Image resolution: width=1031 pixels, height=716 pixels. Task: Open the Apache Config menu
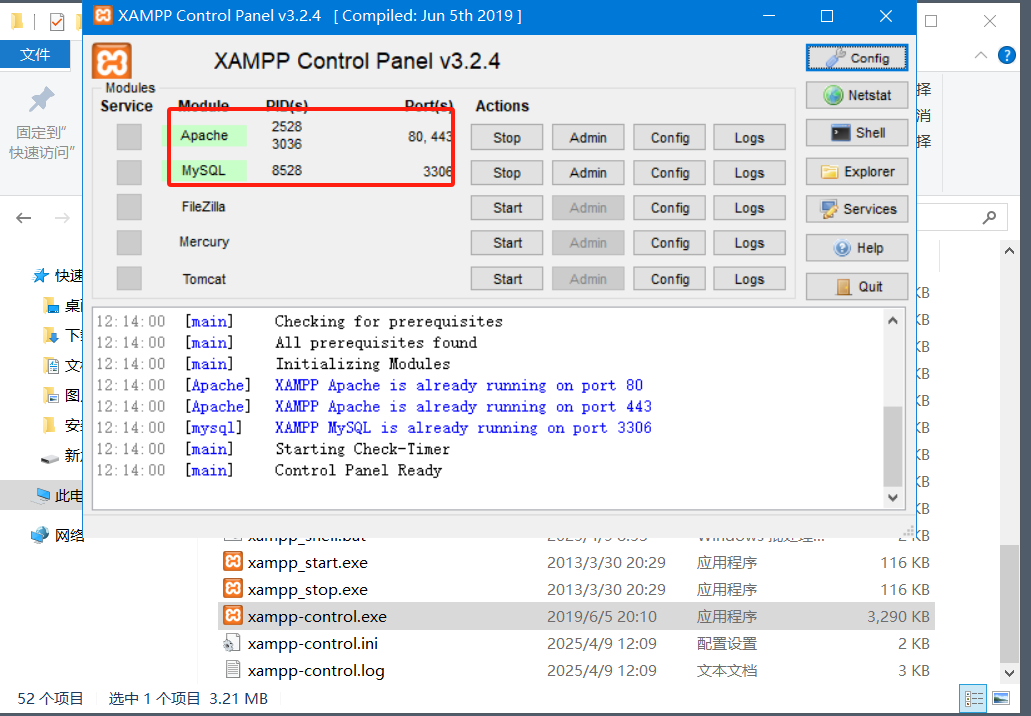669,137
